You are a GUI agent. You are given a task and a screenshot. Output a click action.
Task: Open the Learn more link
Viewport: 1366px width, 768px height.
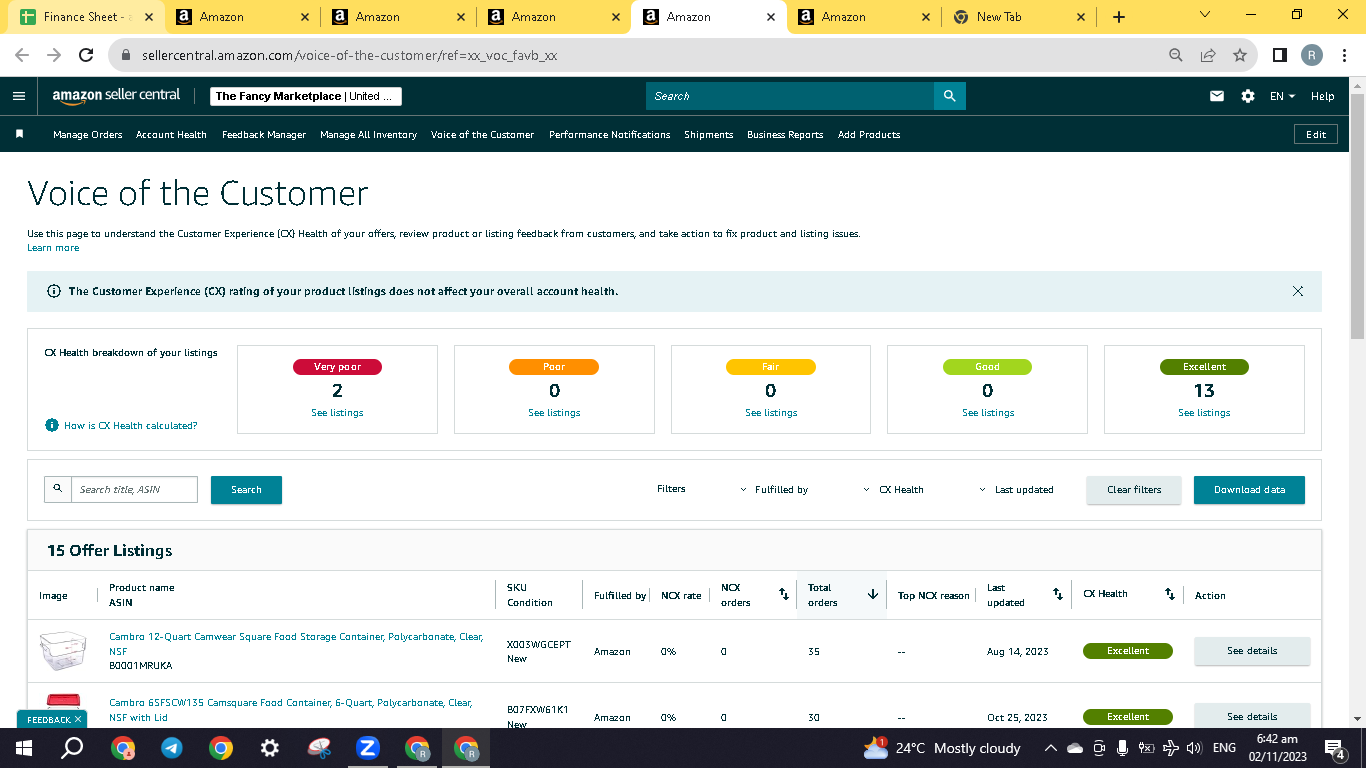point(53,248)
